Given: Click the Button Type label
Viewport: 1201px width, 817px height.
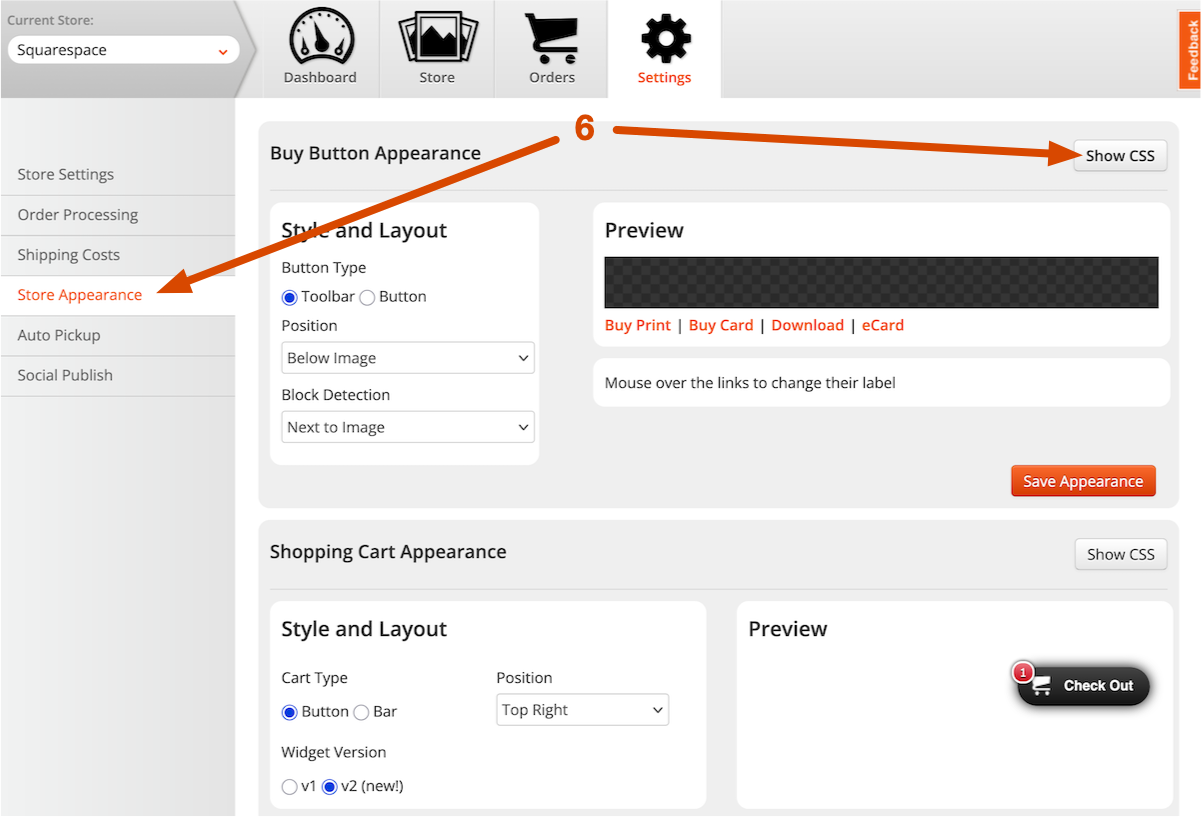Looking at the screenshot, I should (x=324, y=268).
